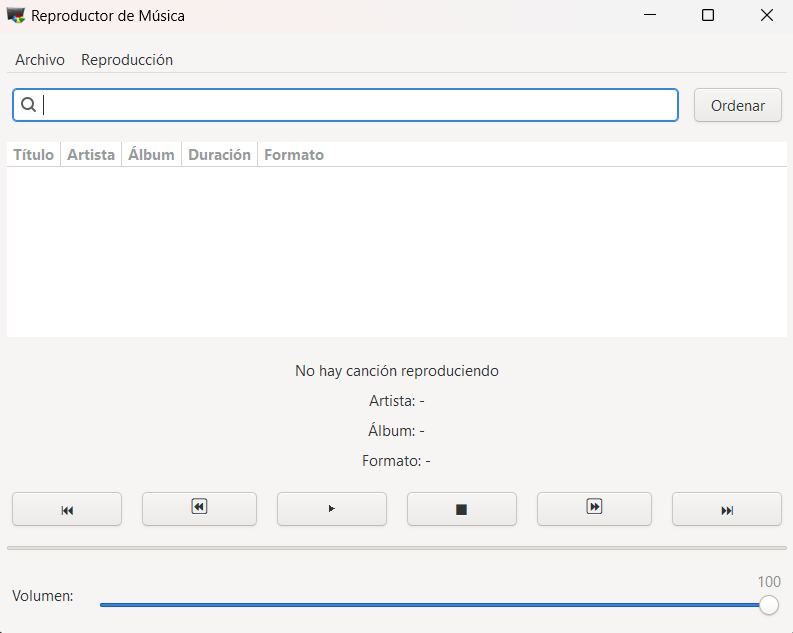
Task: Open the Reproducción menu
Action: [127, 60]
